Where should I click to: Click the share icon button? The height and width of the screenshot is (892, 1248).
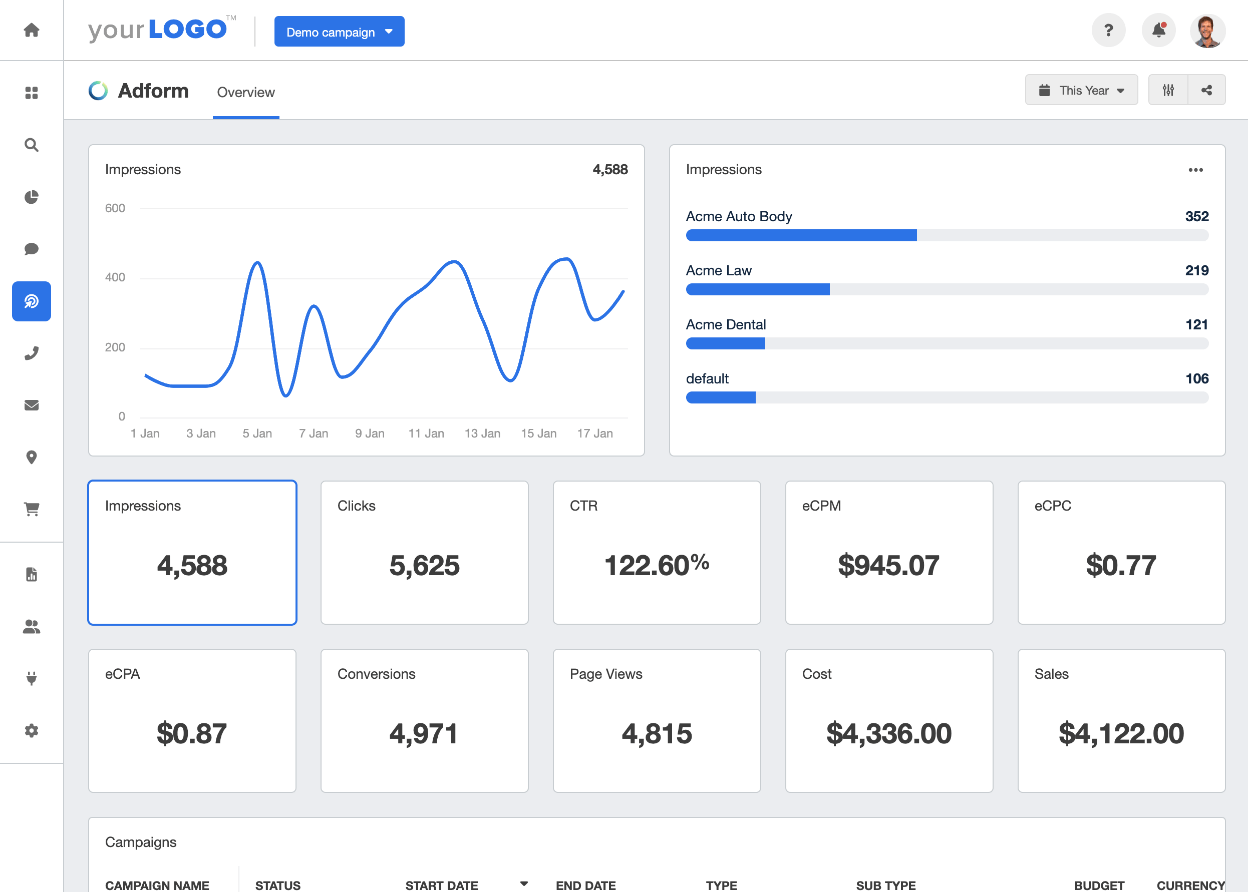click(x=1207, y=90)
